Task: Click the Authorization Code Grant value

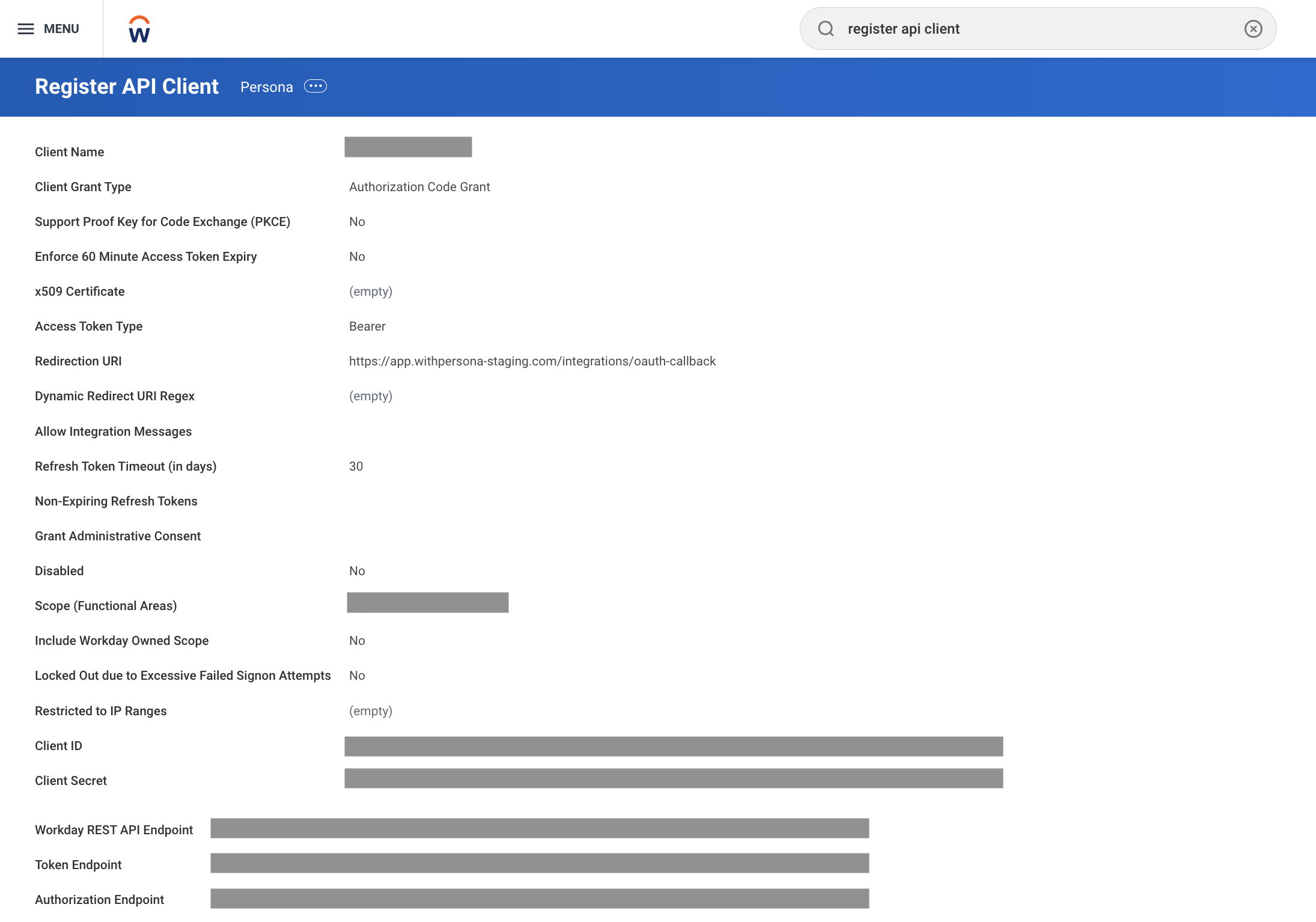Action: click(x=419, y=186)
